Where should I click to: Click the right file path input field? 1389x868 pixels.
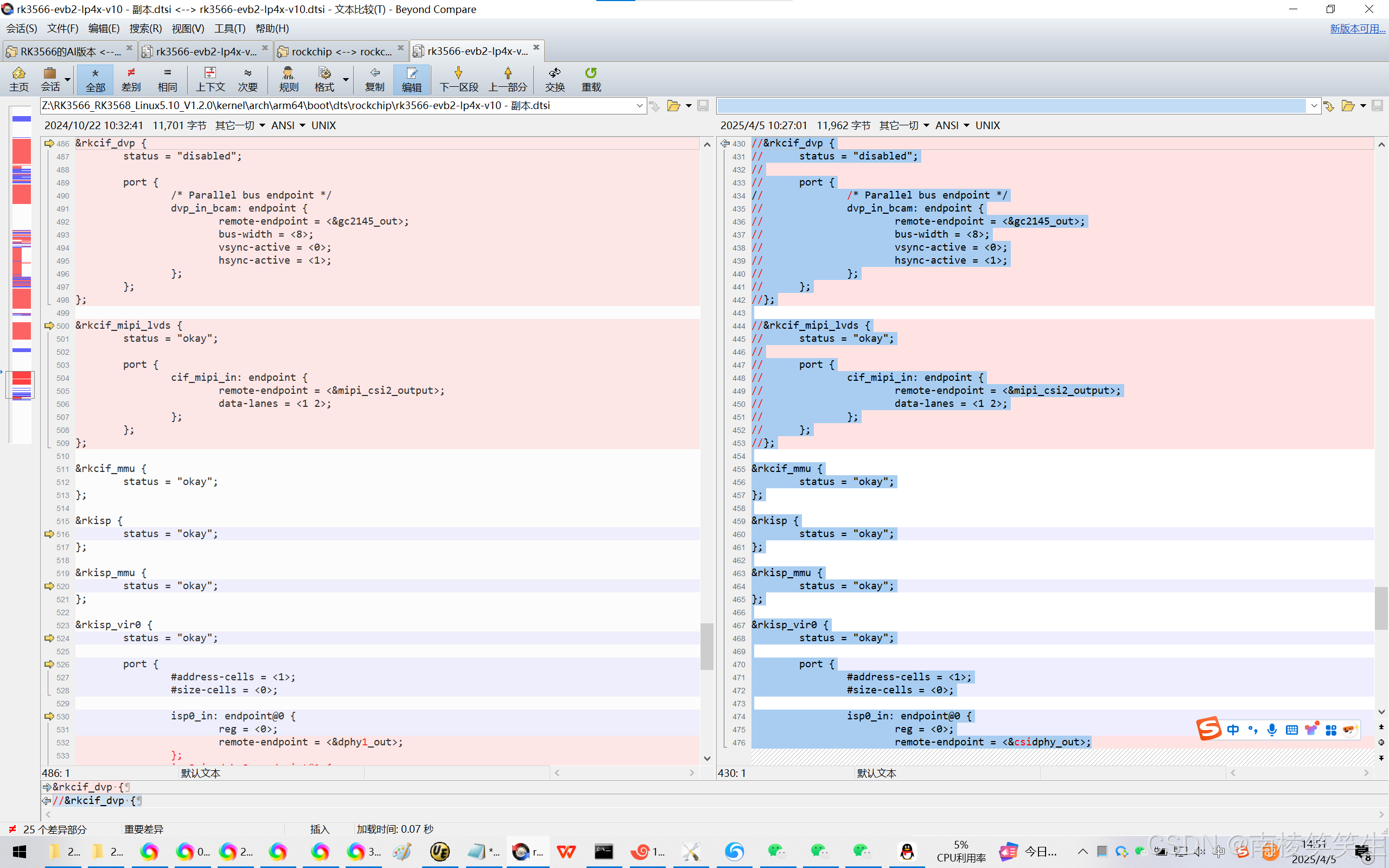click(1010, 106)
